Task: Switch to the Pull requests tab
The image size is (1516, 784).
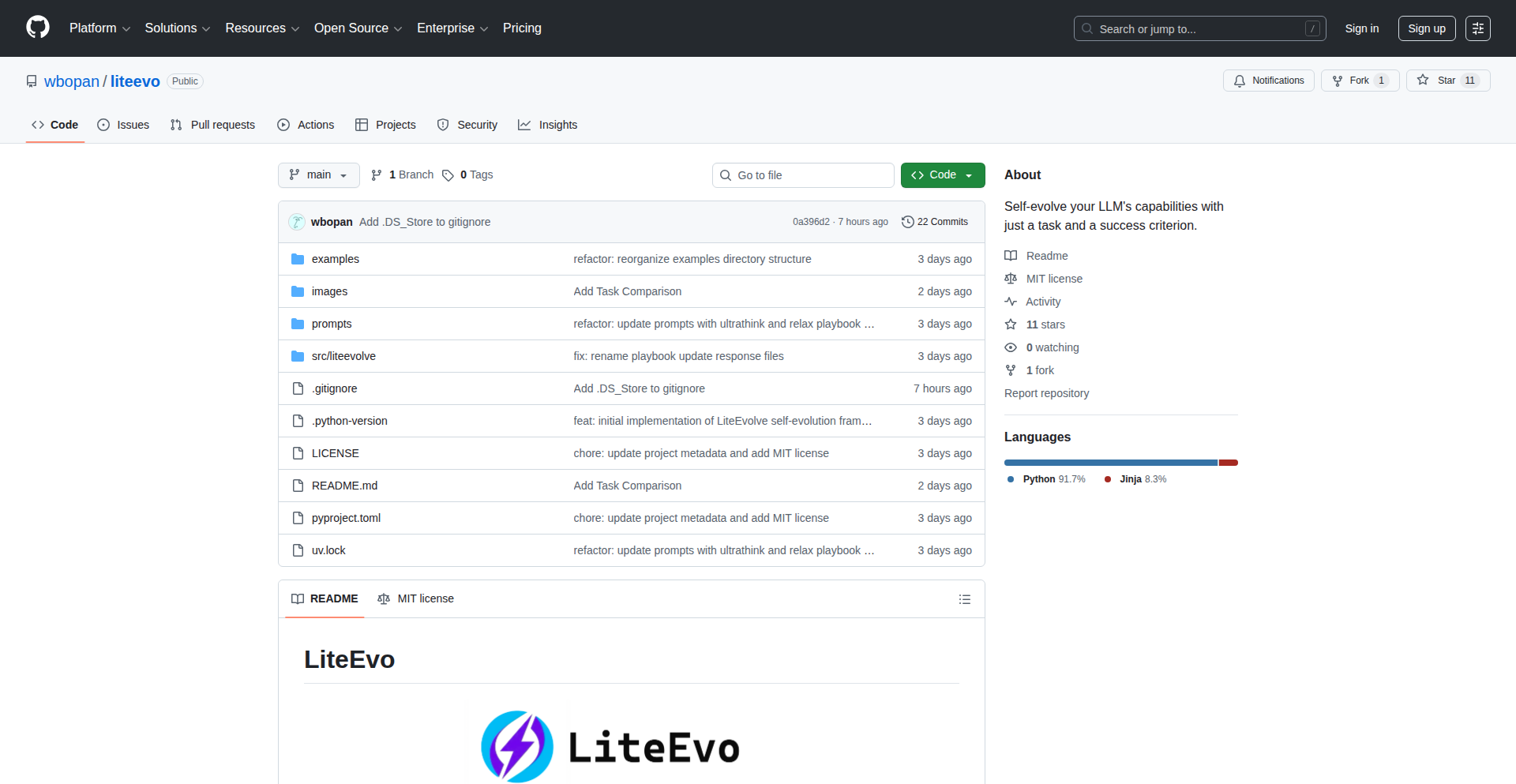Action: [x=212, y=125]
